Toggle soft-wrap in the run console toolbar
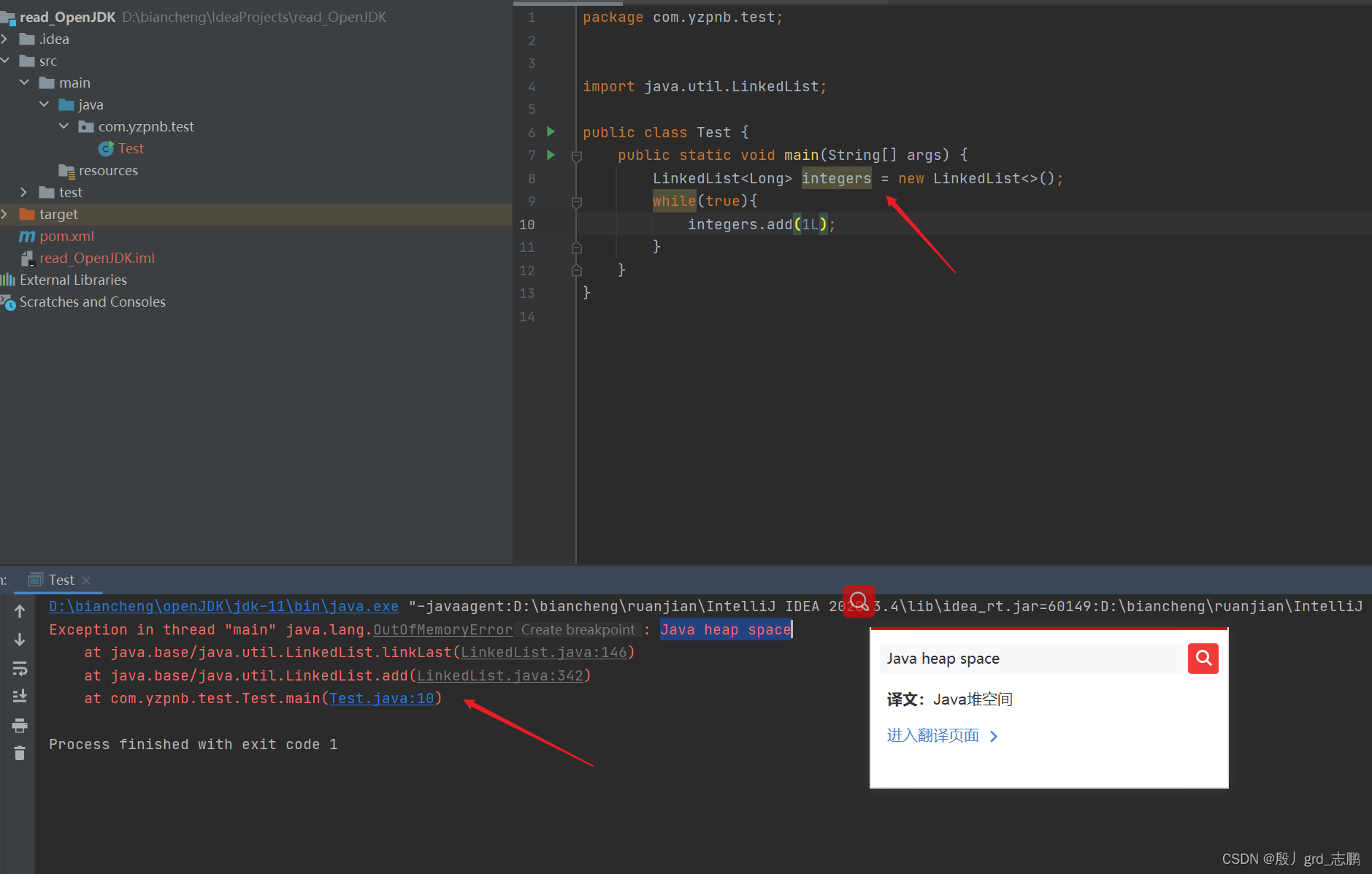This screenshot has height=874, width=1372. tap(20, 668)
